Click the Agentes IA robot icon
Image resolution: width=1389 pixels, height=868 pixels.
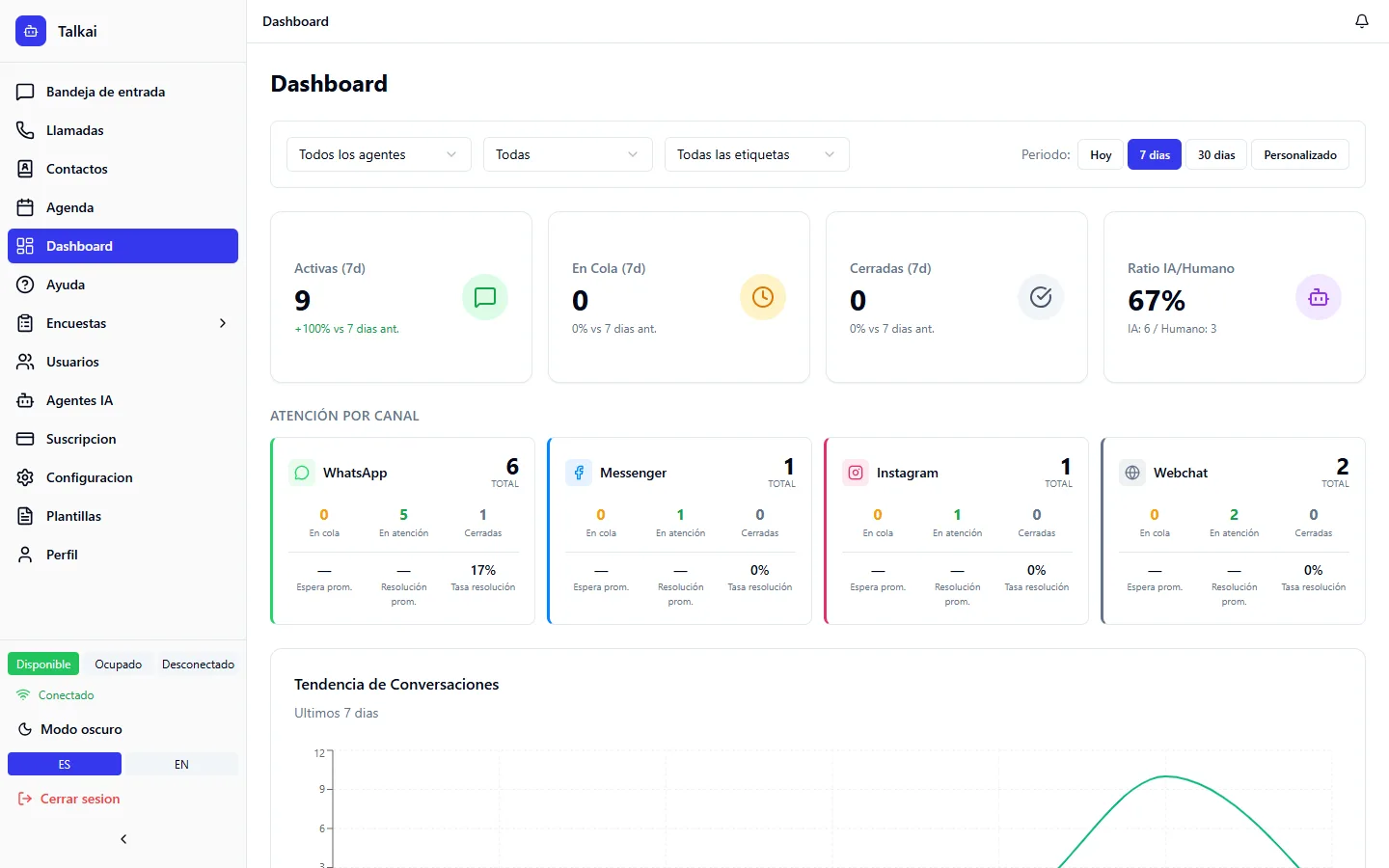point(25,400)
